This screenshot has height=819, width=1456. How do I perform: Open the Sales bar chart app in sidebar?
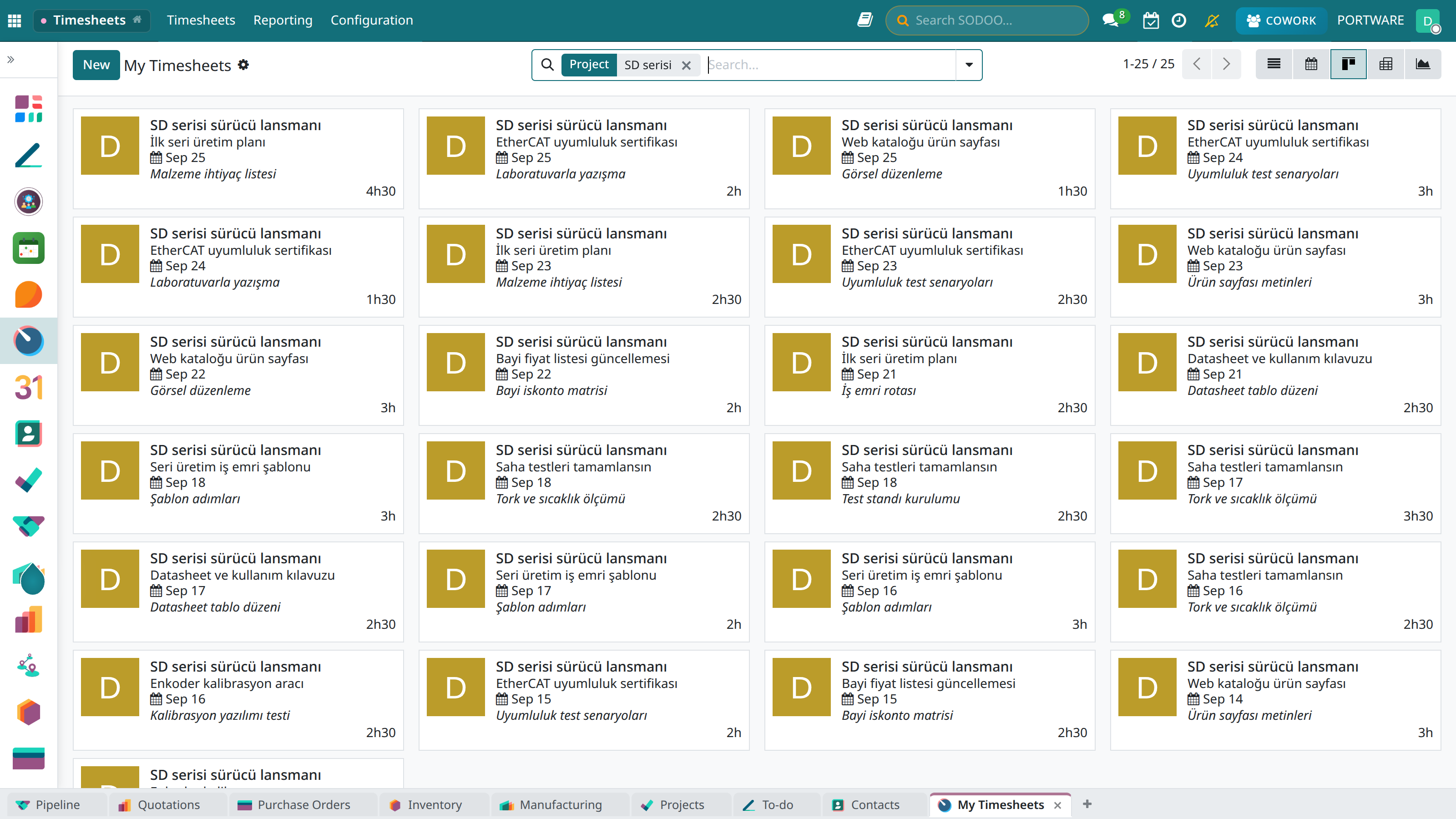[x=28, y=619]
